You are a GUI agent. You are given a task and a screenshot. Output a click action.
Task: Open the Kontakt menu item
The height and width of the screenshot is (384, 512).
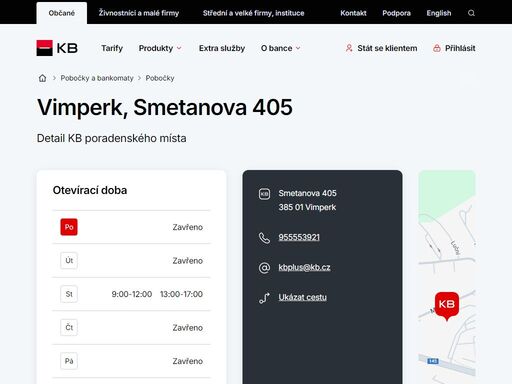point(353,13)
